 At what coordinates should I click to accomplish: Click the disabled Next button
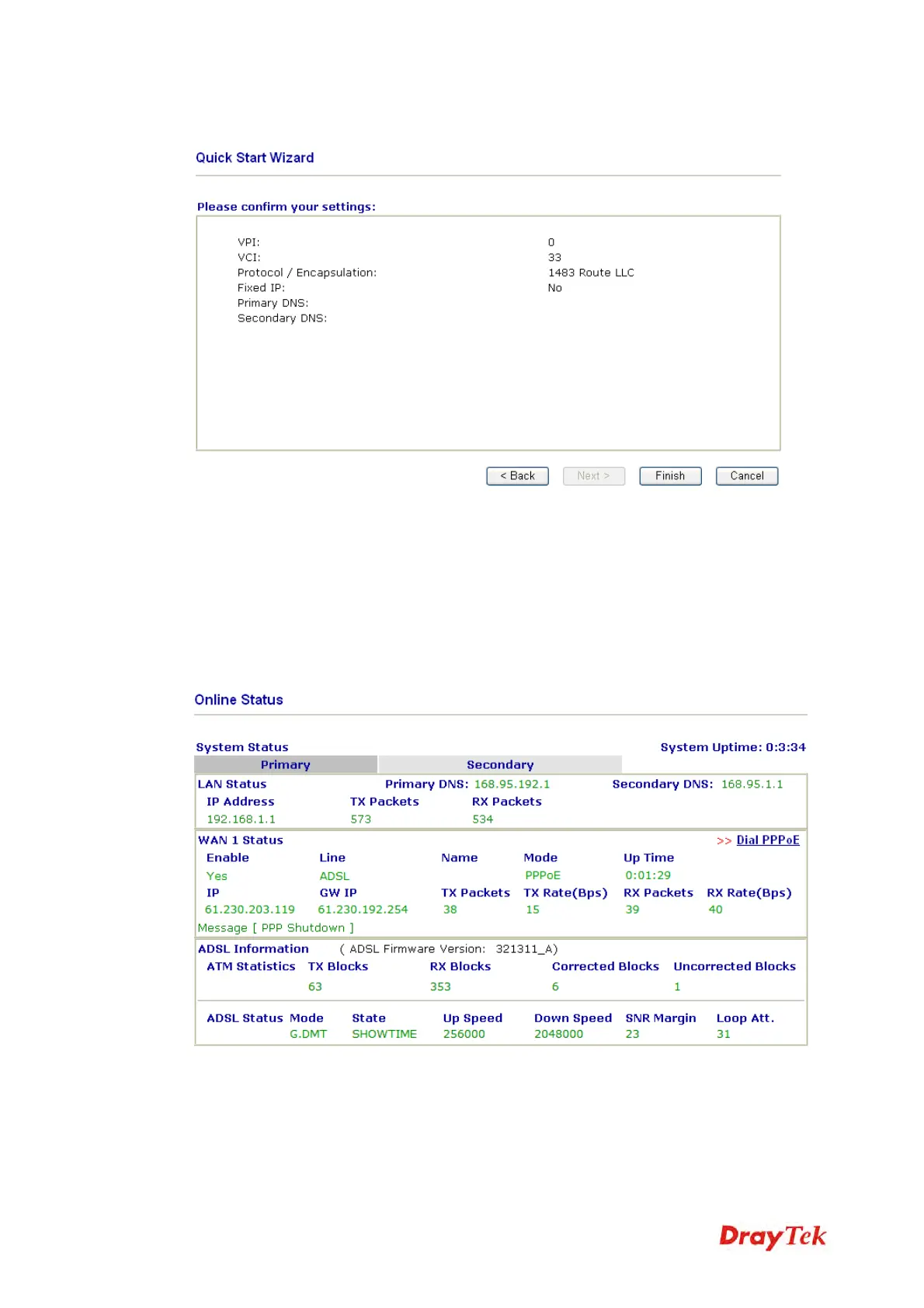(x=593, y=476)
